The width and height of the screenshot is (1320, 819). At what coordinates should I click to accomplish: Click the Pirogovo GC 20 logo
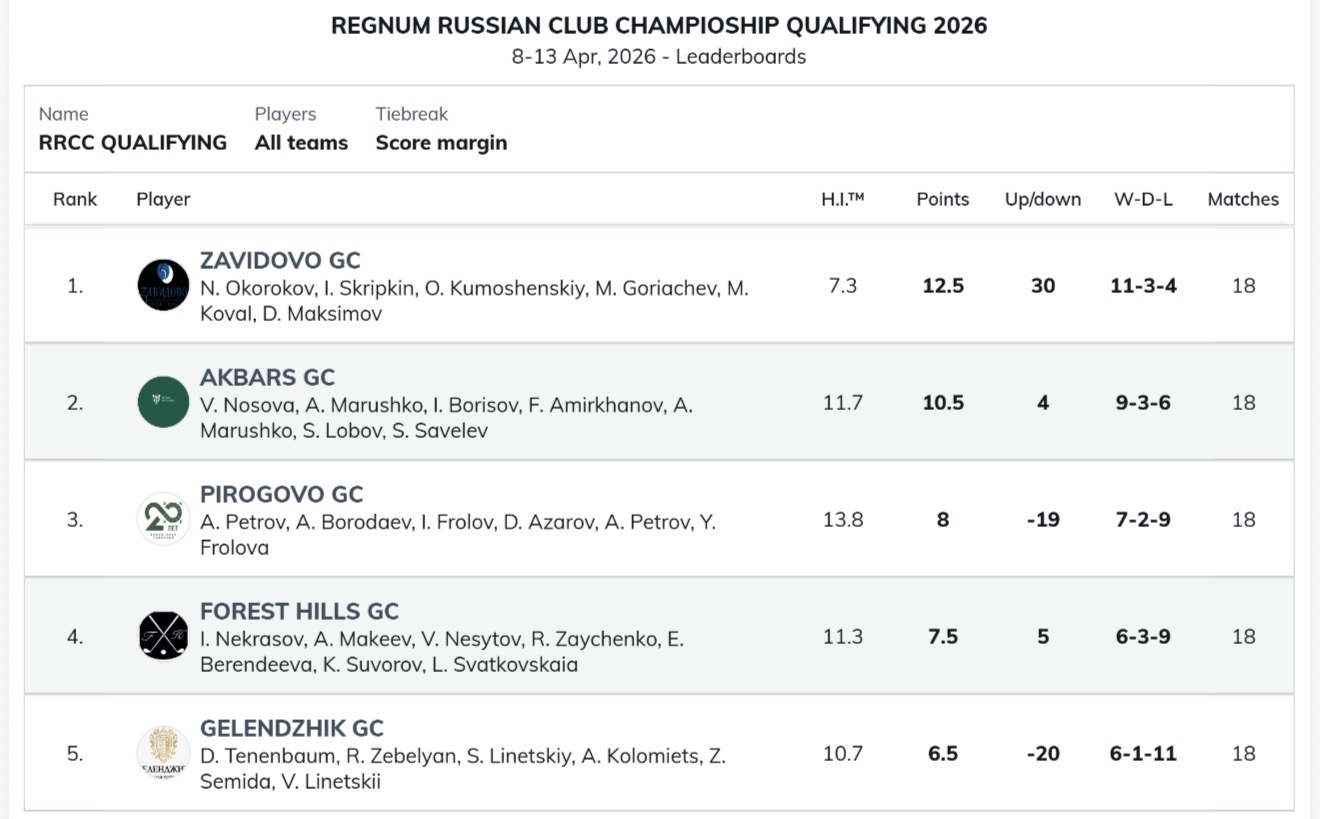(163, 519)
